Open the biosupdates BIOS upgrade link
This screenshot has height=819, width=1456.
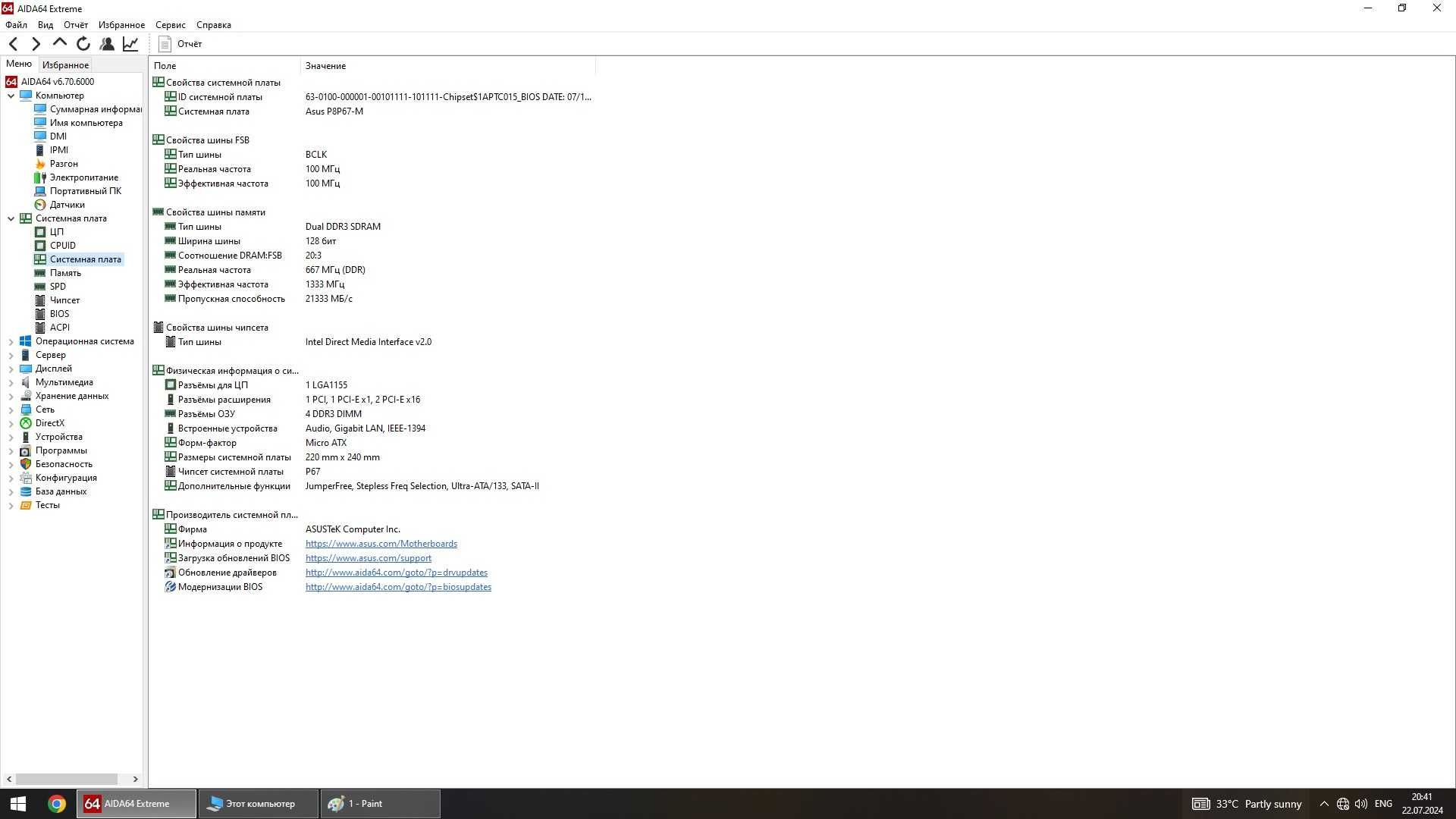(398, 587)
